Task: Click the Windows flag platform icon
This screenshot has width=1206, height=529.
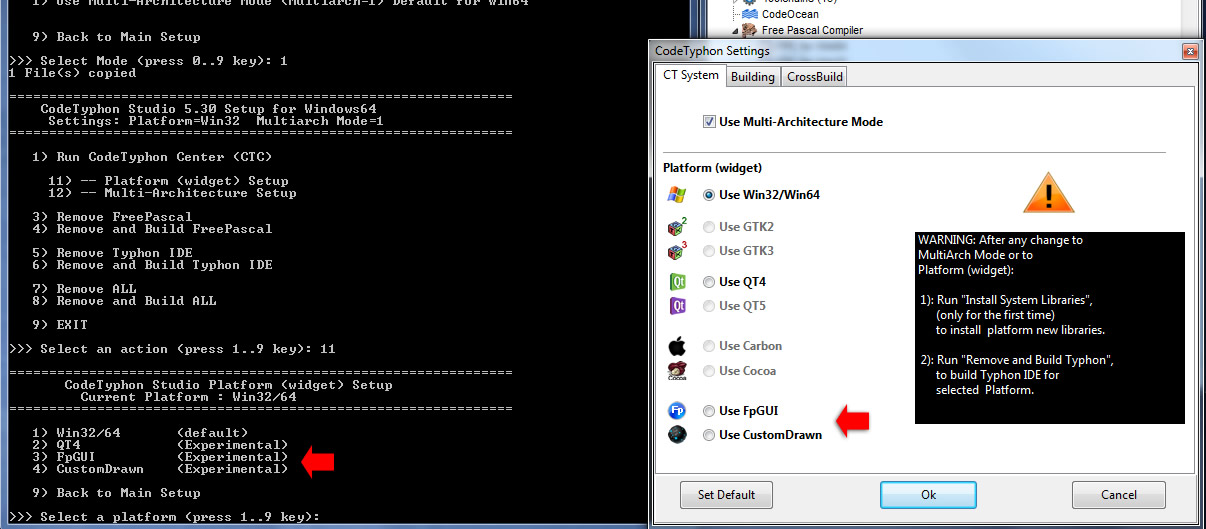Action: (677, 195)
